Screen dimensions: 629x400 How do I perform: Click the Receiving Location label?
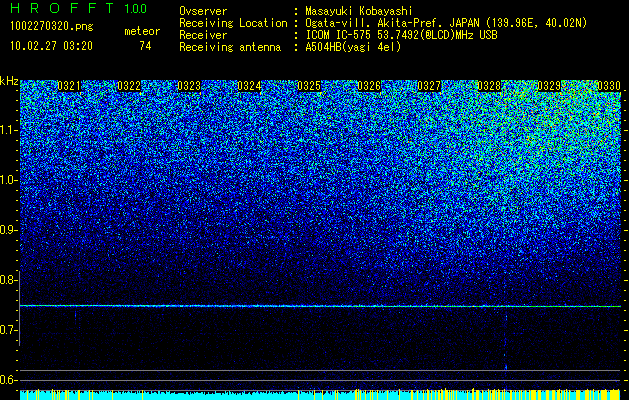[x=233, y=23]
